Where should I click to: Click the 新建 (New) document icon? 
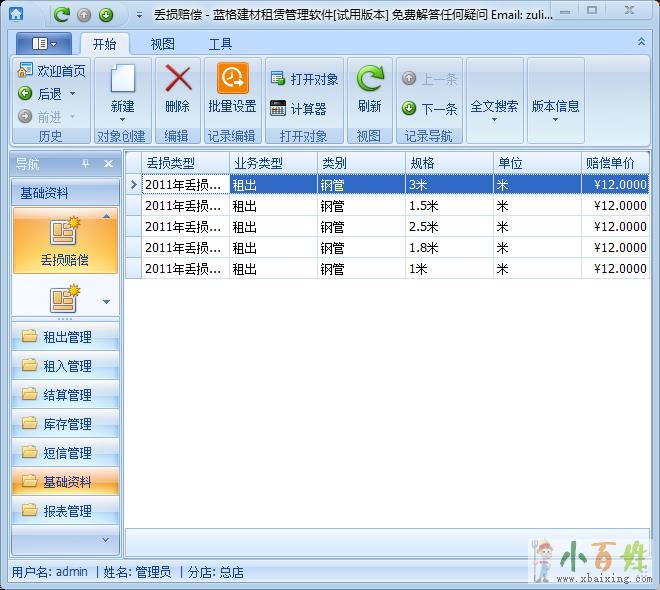click(122, 80)
